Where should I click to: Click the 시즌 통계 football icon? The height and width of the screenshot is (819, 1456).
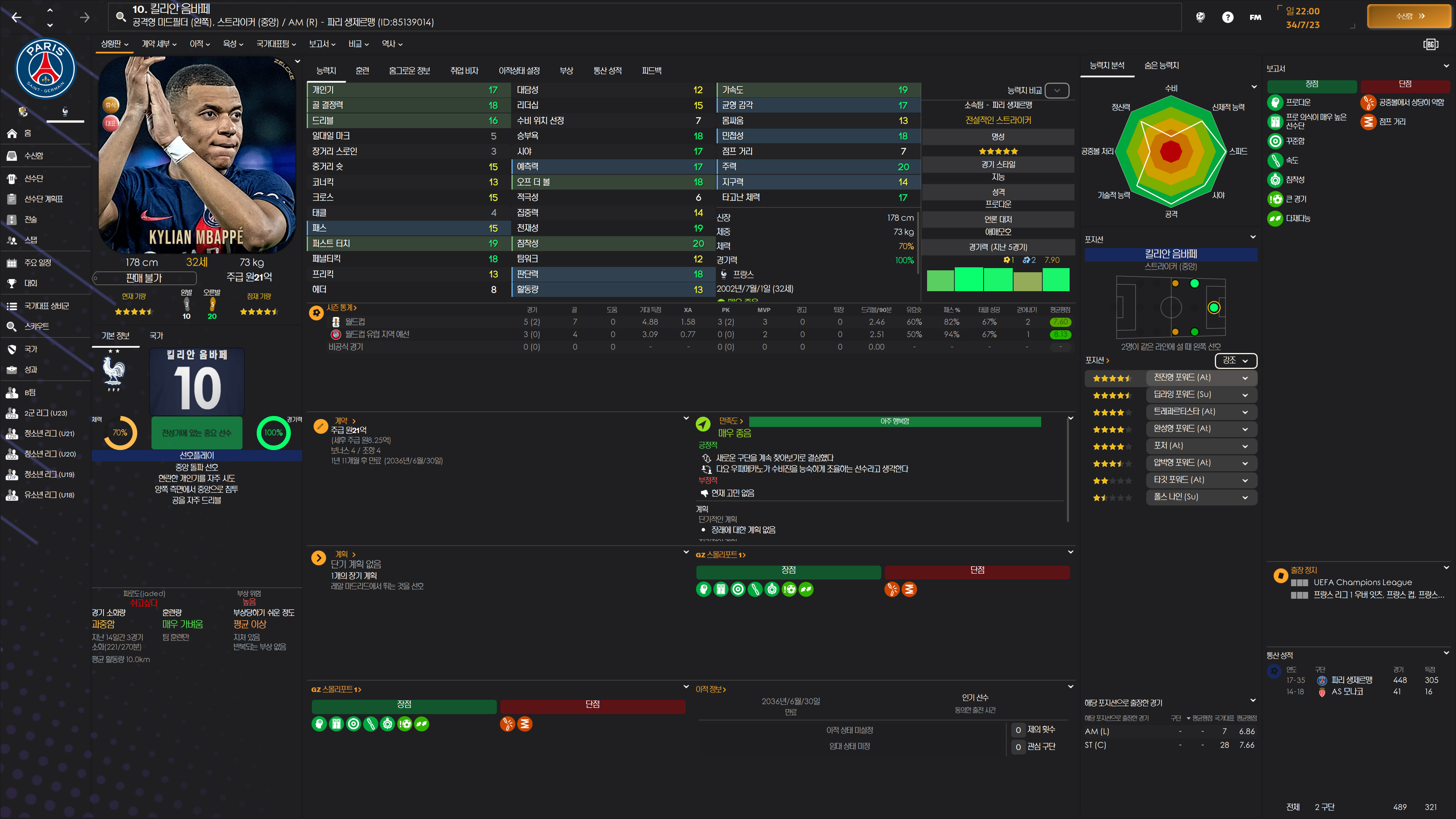[317, 312]
